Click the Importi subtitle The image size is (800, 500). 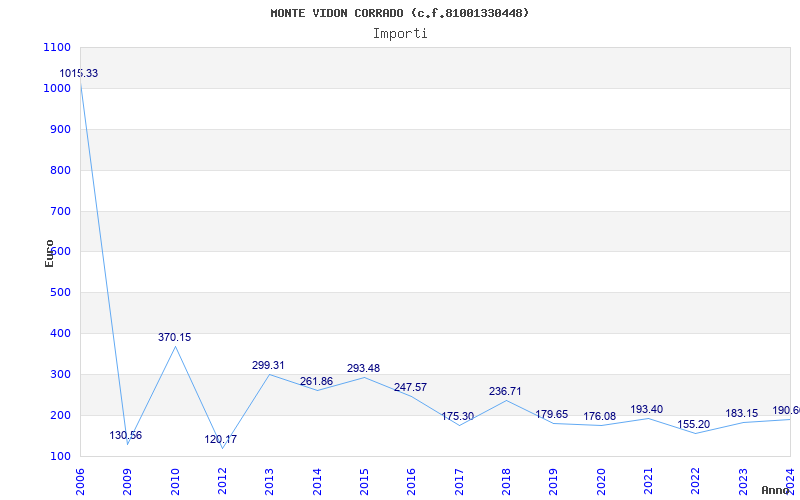[x=400, y=33]
